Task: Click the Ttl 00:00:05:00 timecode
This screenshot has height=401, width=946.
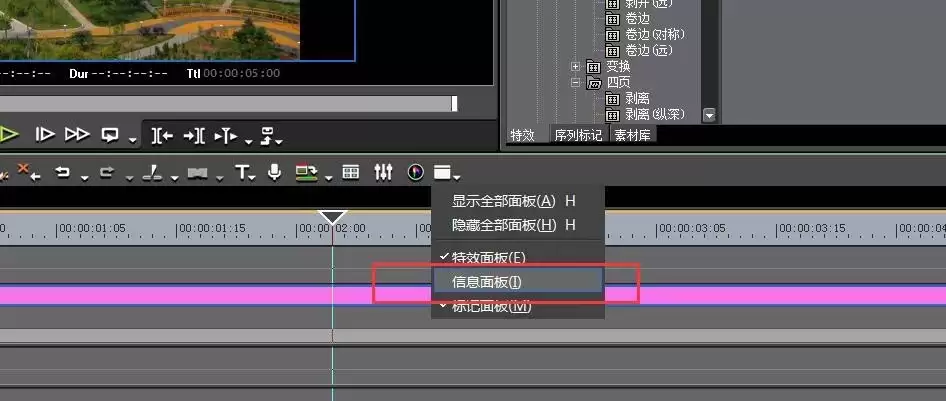Action: tap(233, 74)
